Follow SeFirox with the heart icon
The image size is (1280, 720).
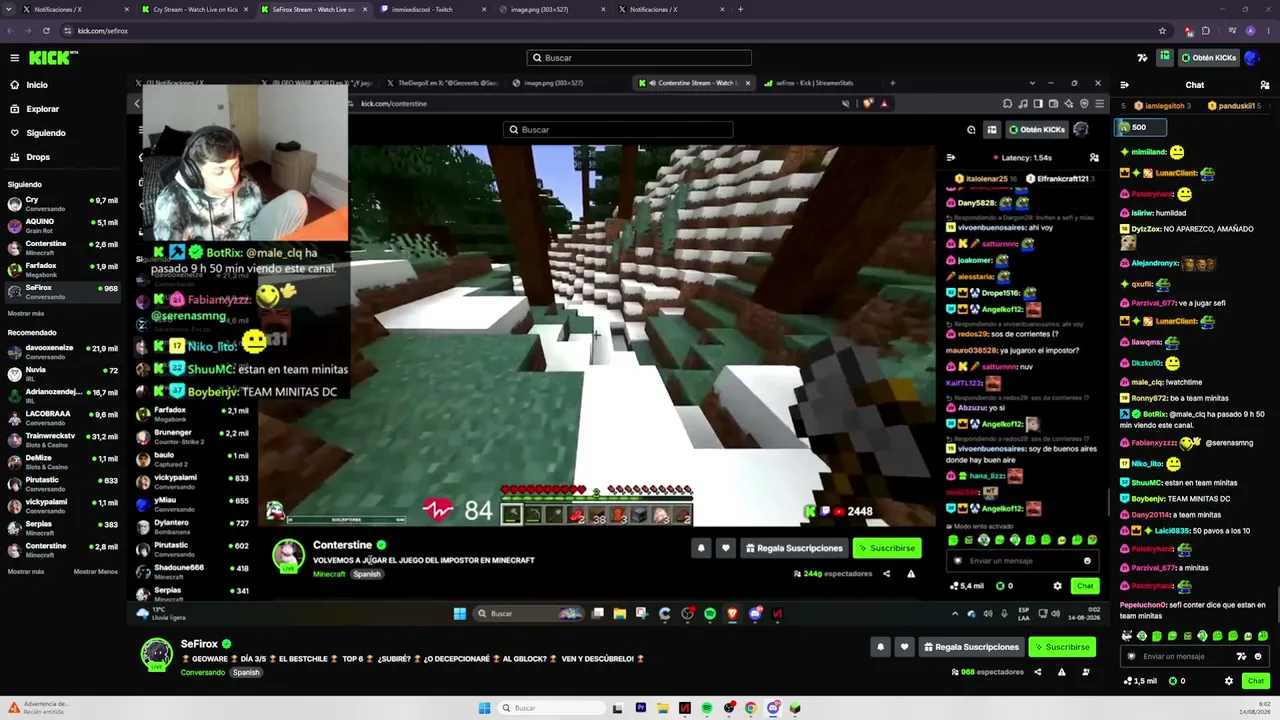[x=904, y=647]
